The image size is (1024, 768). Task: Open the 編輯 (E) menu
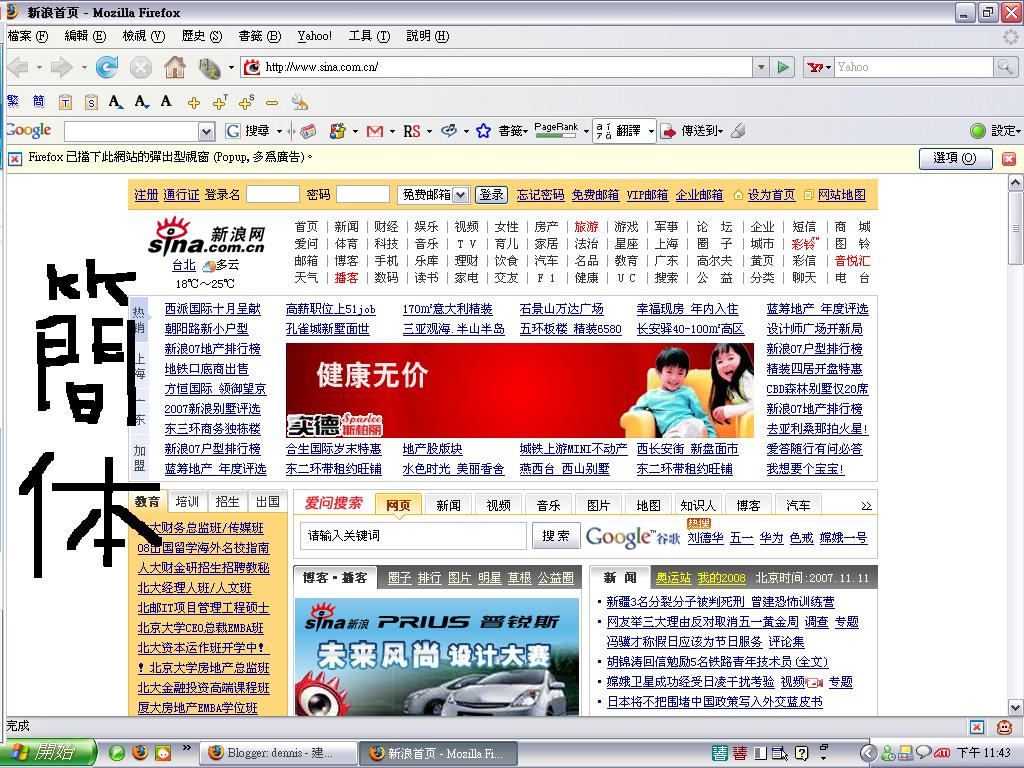(x=86, y=36)
